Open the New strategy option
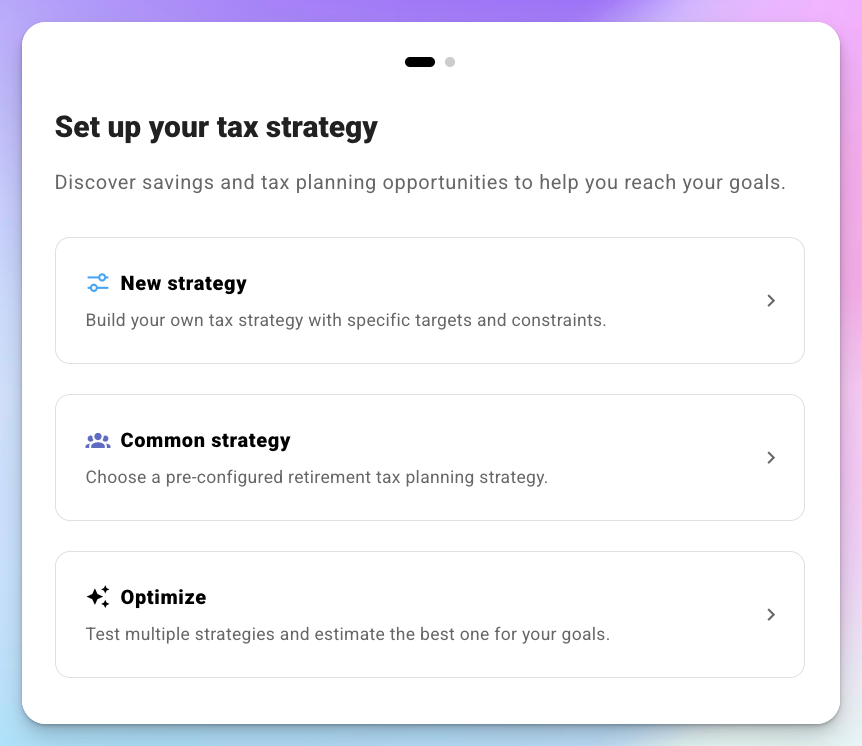 pyautogui.click(x=430, y=300)
